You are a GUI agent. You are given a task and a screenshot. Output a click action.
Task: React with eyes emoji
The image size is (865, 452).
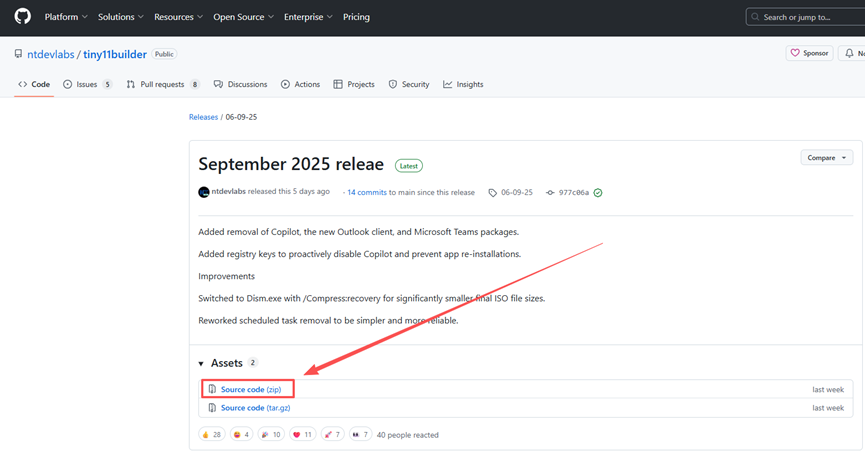pyautogui.click(x=360, y=435)
